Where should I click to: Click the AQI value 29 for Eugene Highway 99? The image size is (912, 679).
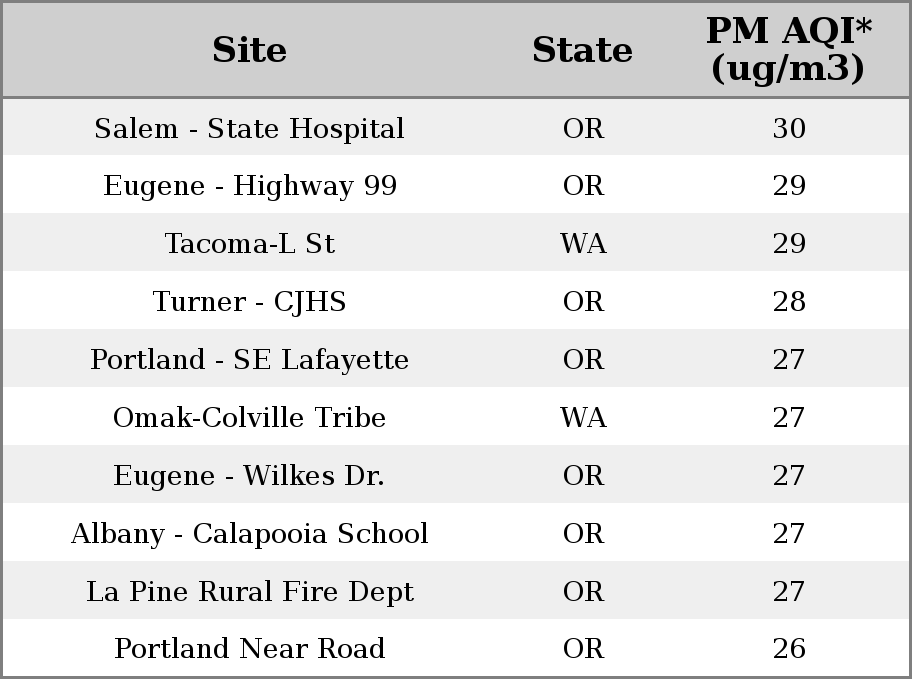click(789, 186)
